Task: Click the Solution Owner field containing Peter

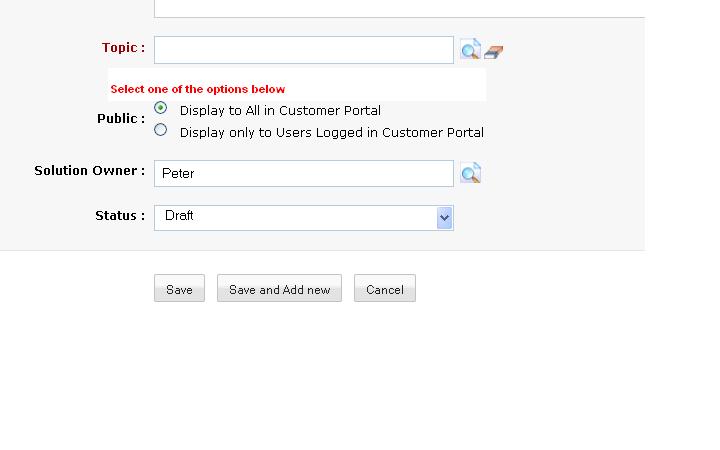Action: (303, 173)
